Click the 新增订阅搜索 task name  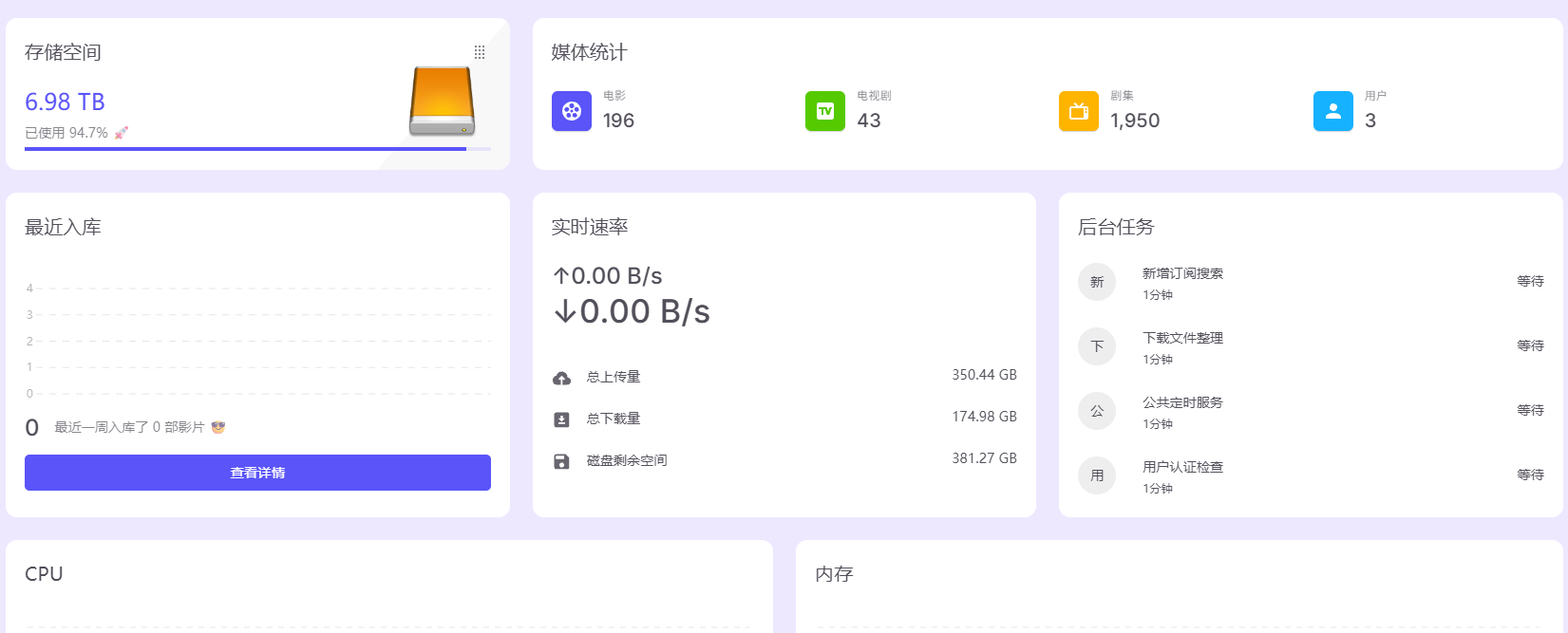click(1182, 273)
